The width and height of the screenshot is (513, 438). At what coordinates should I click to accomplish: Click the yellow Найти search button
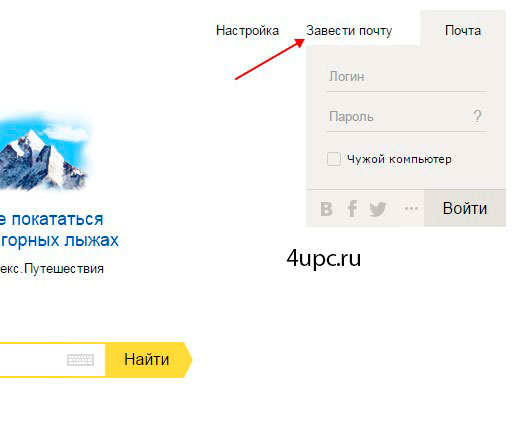pos(149,360)
